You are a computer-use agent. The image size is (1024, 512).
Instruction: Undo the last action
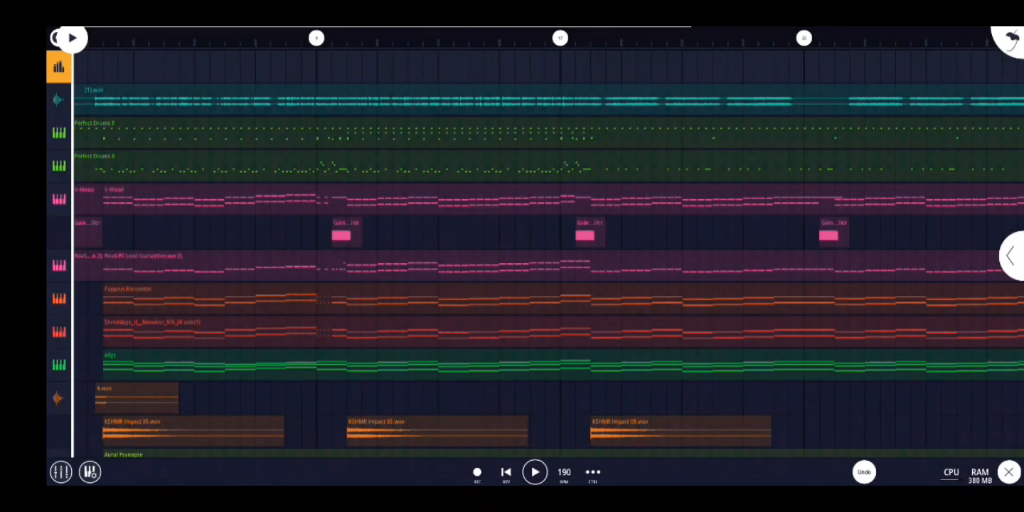[x=864, y=472]
